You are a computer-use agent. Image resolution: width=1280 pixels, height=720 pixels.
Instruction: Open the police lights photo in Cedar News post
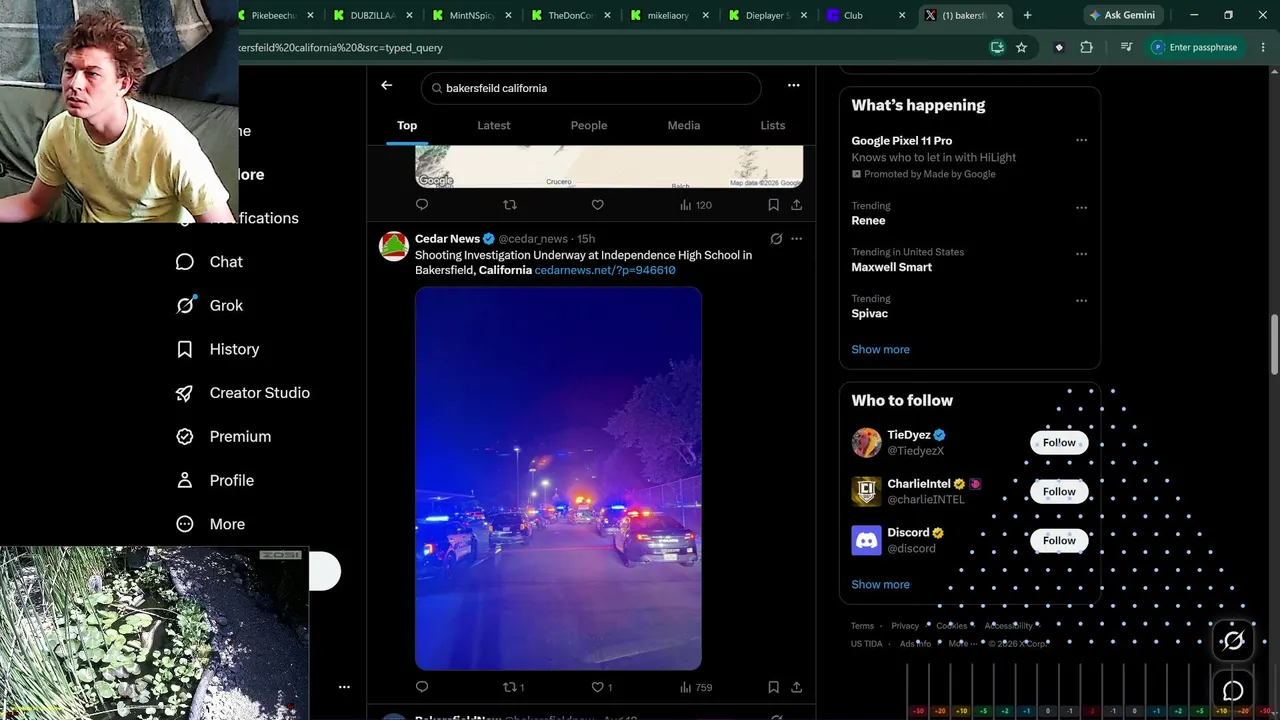(558, 479)
